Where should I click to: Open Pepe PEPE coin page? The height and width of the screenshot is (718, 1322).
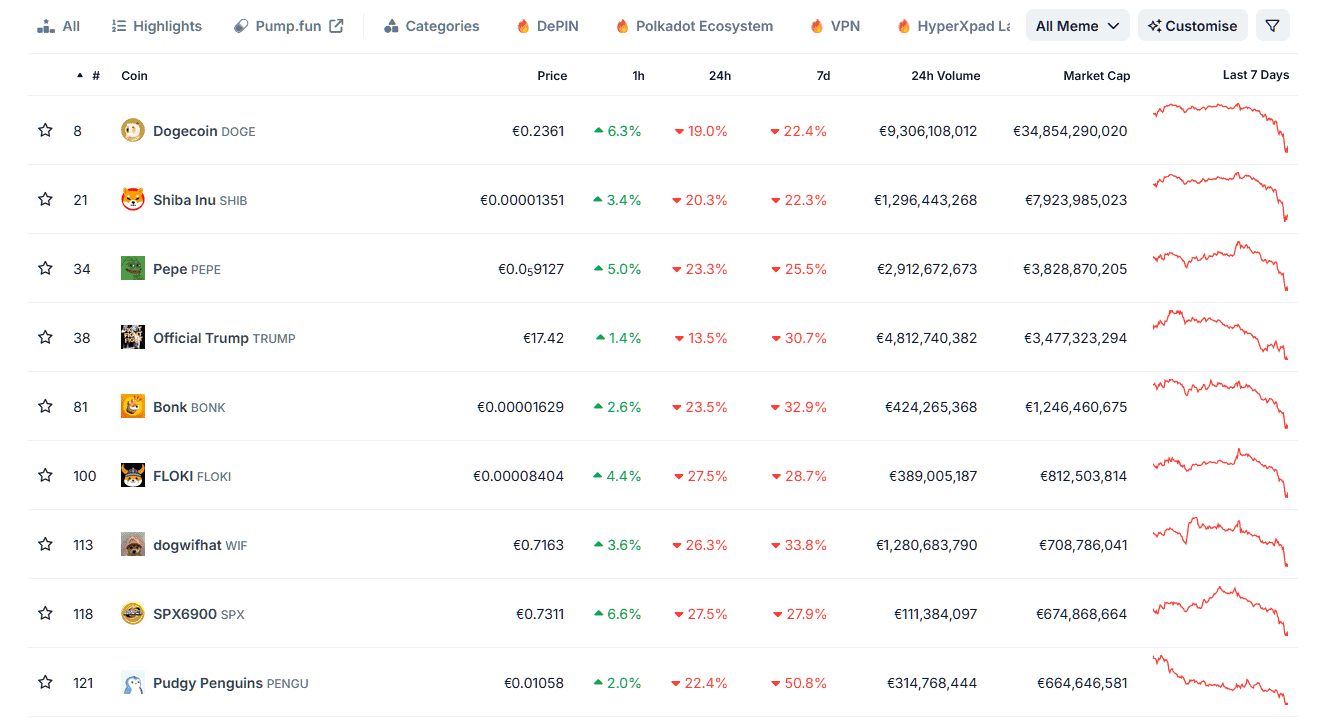[187, 269]
